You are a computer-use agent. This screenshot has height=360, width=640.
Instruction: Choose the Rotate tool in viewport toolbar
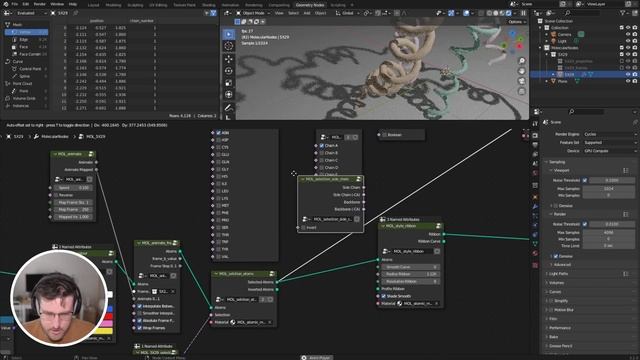tap(229, 71)
